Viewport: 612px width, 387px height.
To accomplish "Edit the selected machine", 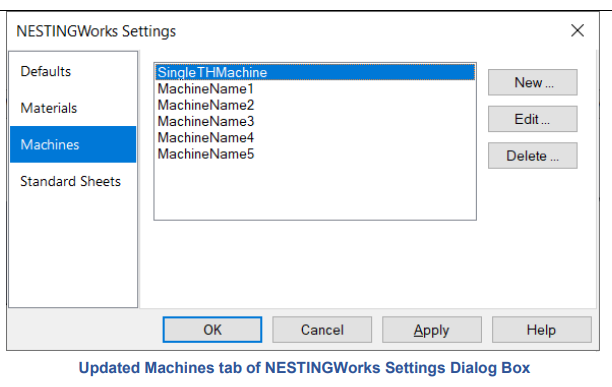I will 533,119.
